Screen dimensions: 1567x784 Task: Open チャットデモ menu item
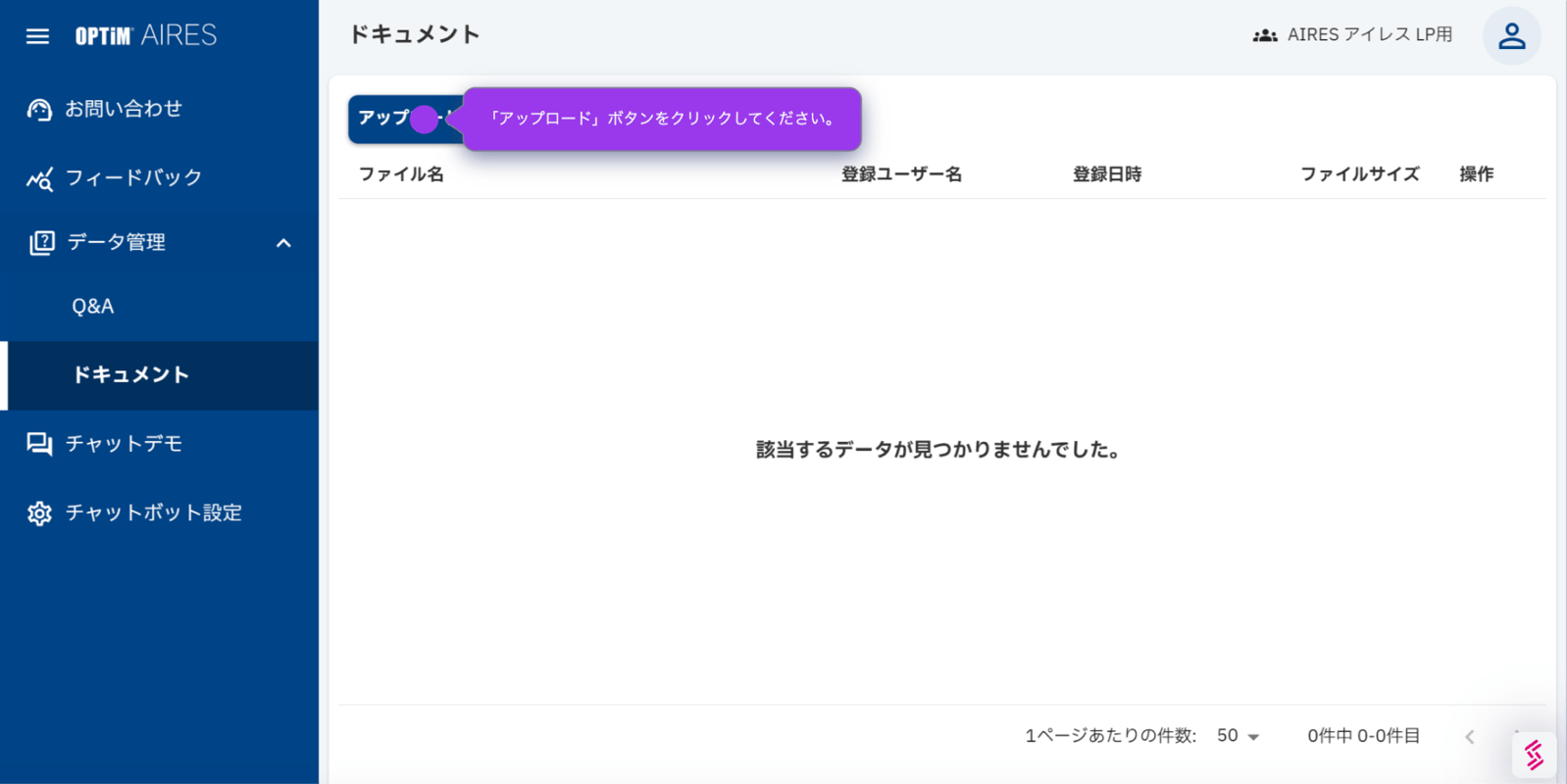pyautogui.click(x=125, y=444)
